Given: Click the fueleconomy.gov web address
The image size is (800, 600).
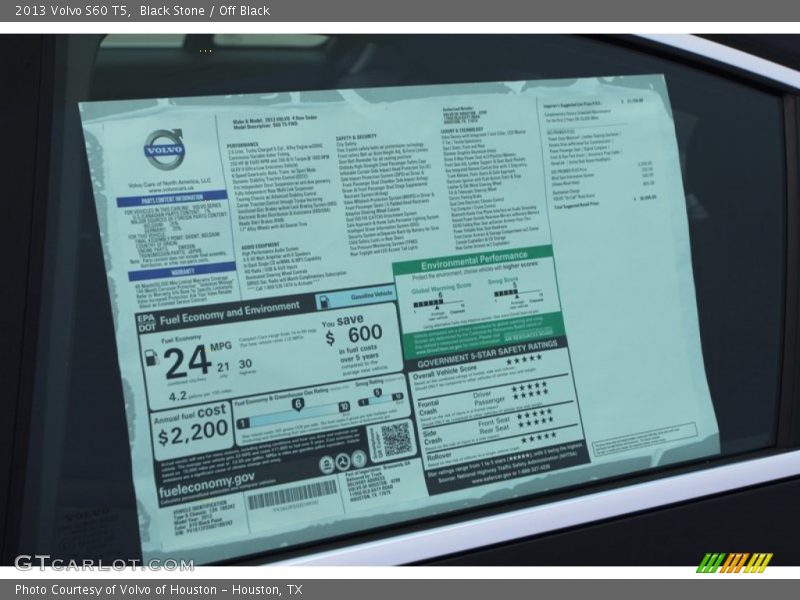Looking at the screenshot, I should [207, 485].
